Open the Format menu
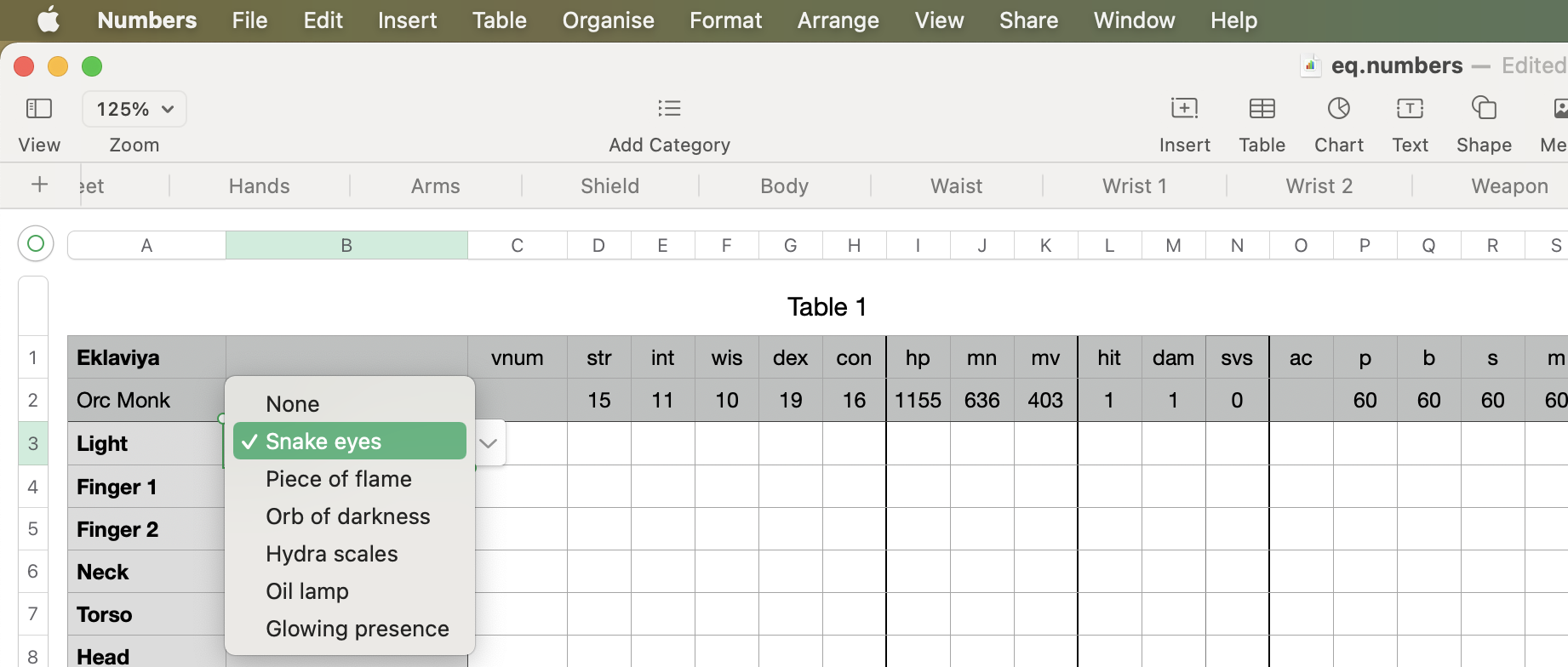The width and height of the screenshot is (1568, 667). 725,20
